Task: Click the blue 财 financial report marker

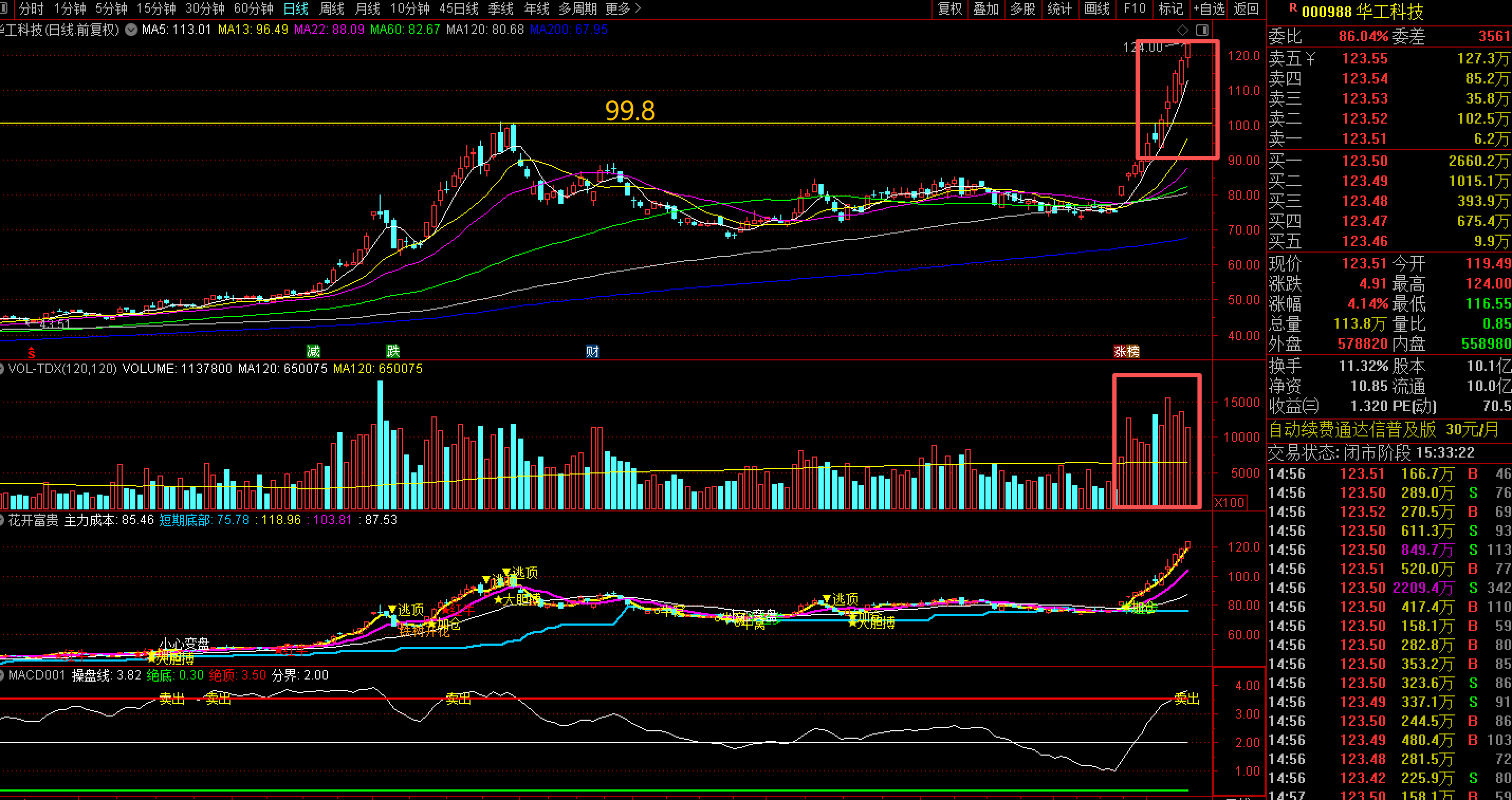Action: click(x=592, y=351)
